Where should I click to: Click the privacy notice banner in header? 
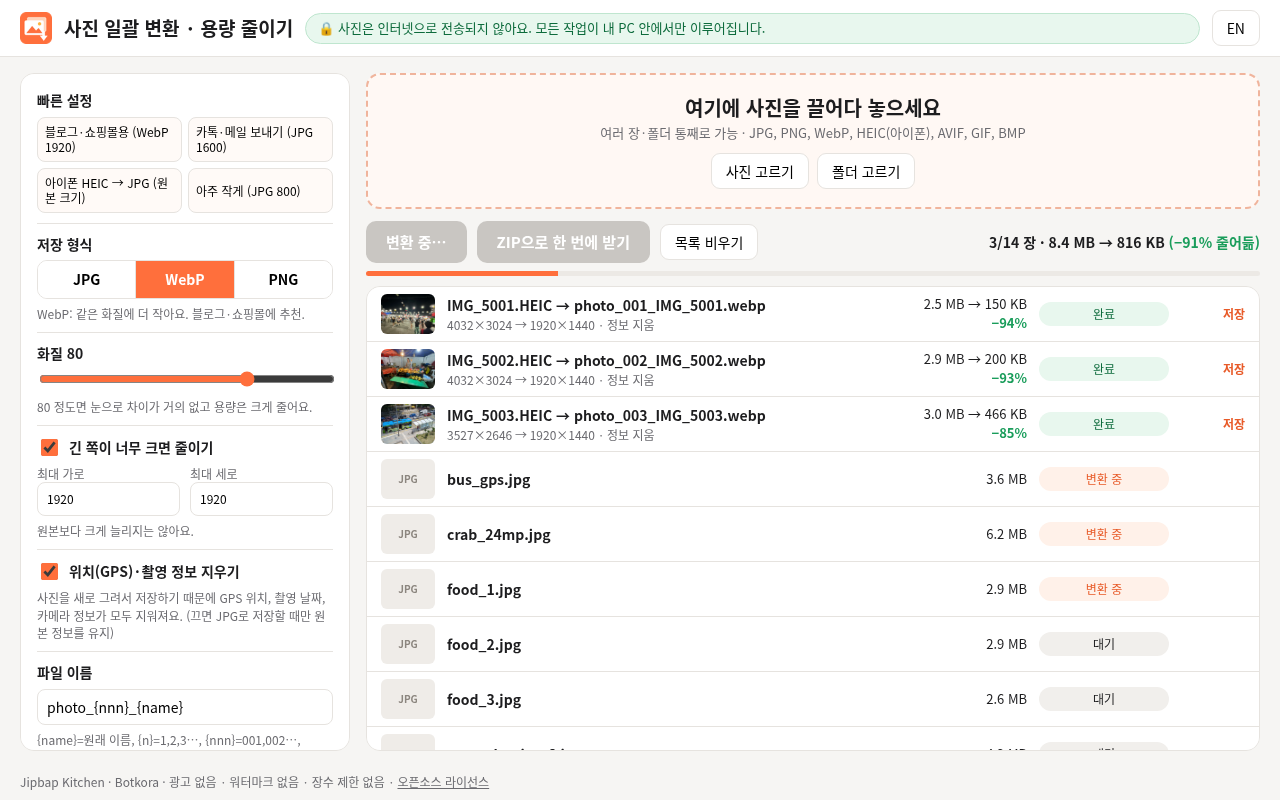pyautogui.click(x=752, y=28)
